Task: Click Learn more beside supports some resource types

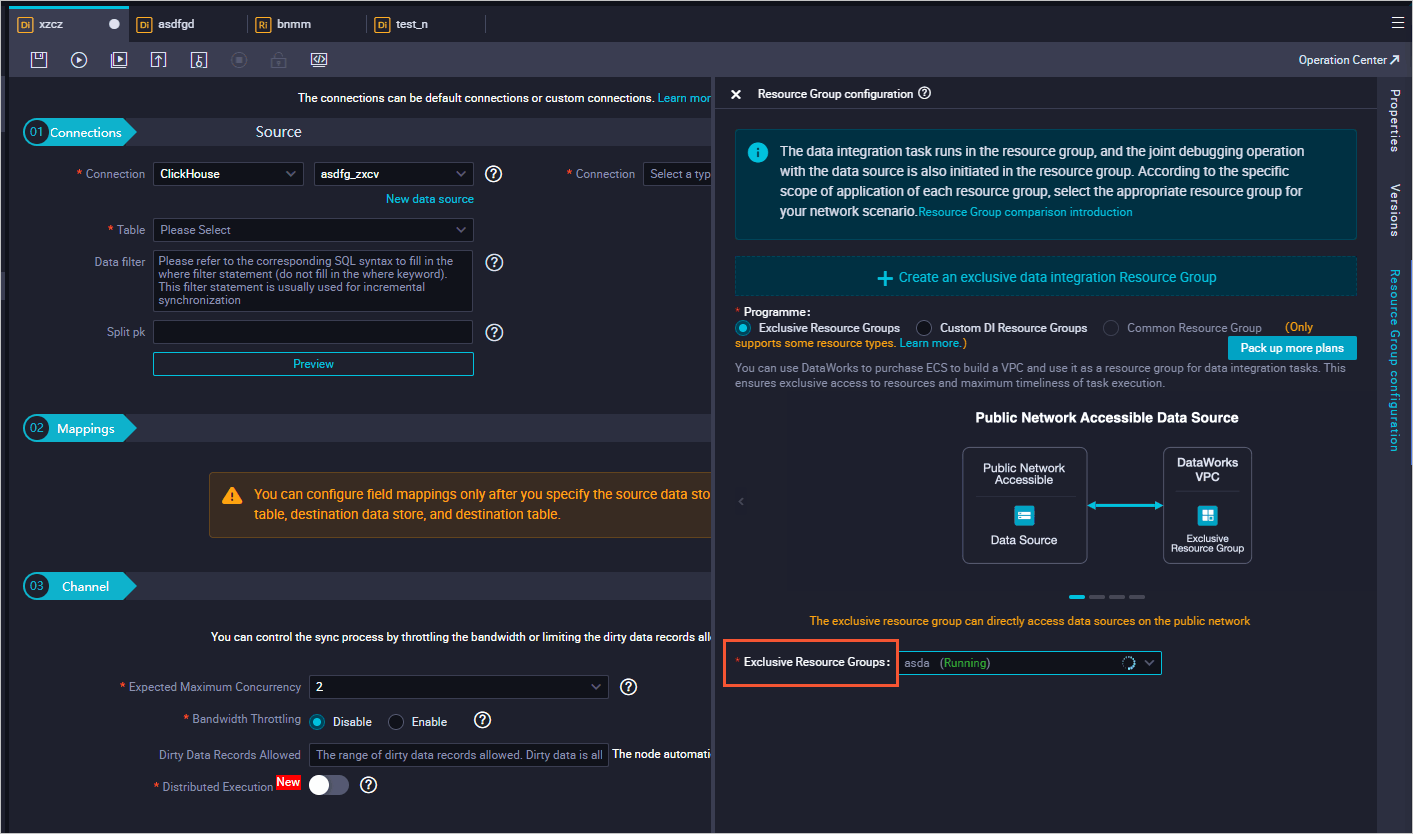Action: pyautogui.click(x=929, y=343)
